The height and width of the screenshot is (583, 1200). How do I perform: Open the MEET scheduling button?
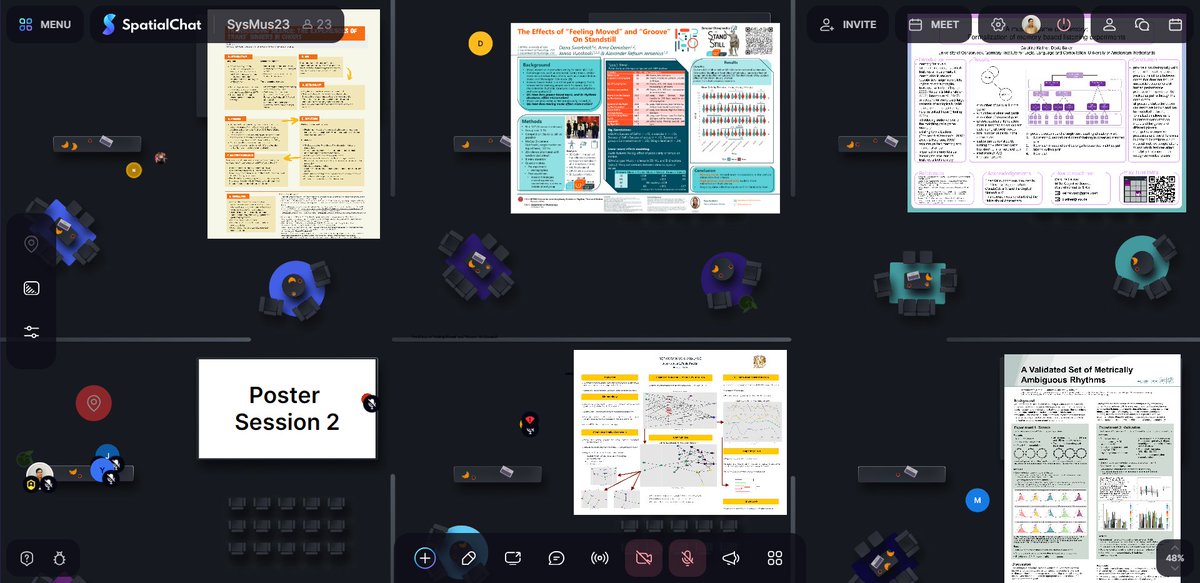[x=934, y=24]
